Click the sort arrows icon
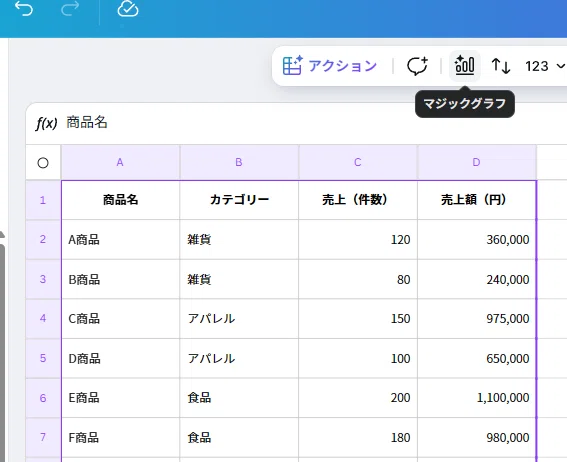 501,66
